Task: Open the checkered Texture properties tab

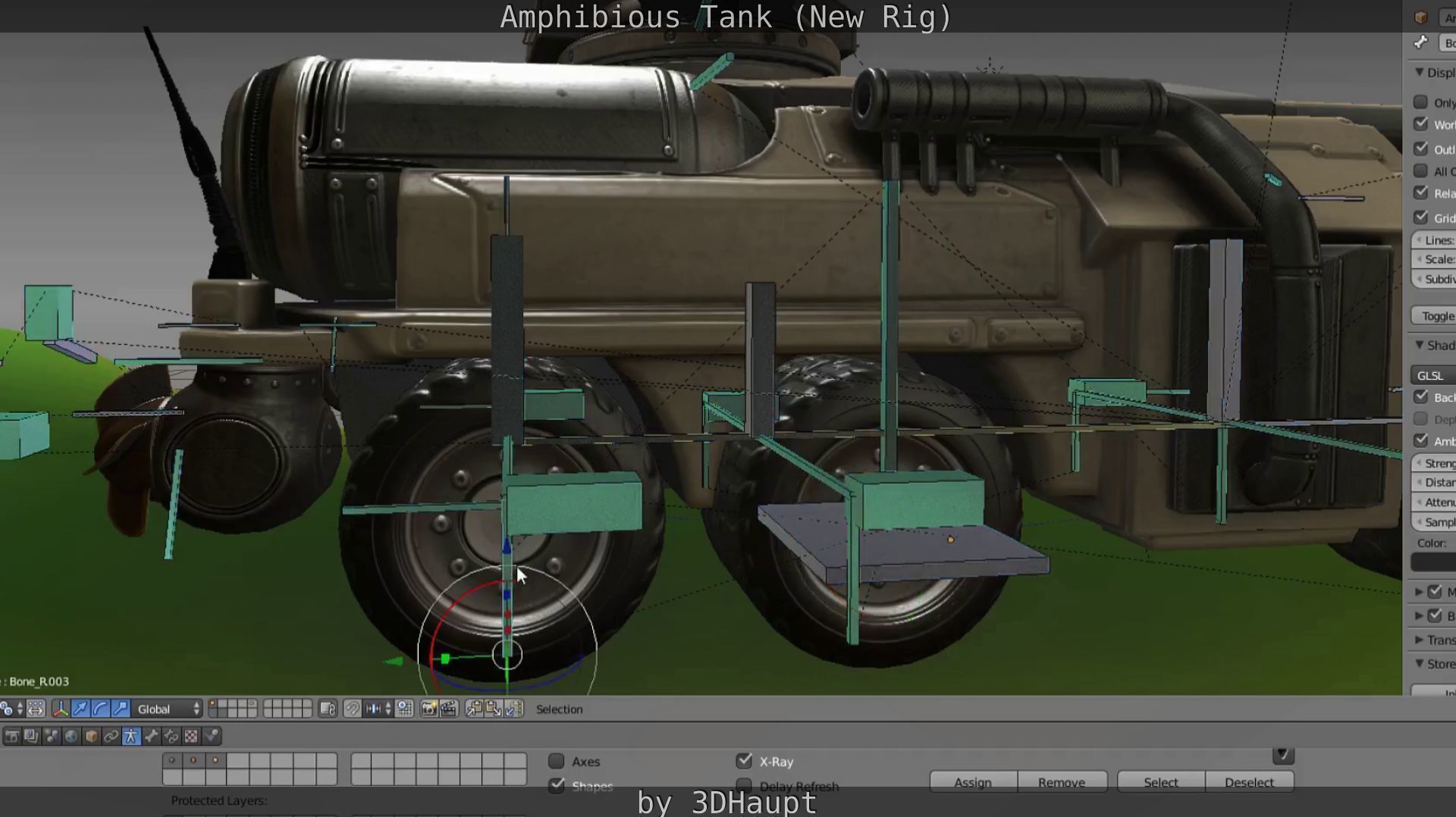Action: tap(192, 736)
